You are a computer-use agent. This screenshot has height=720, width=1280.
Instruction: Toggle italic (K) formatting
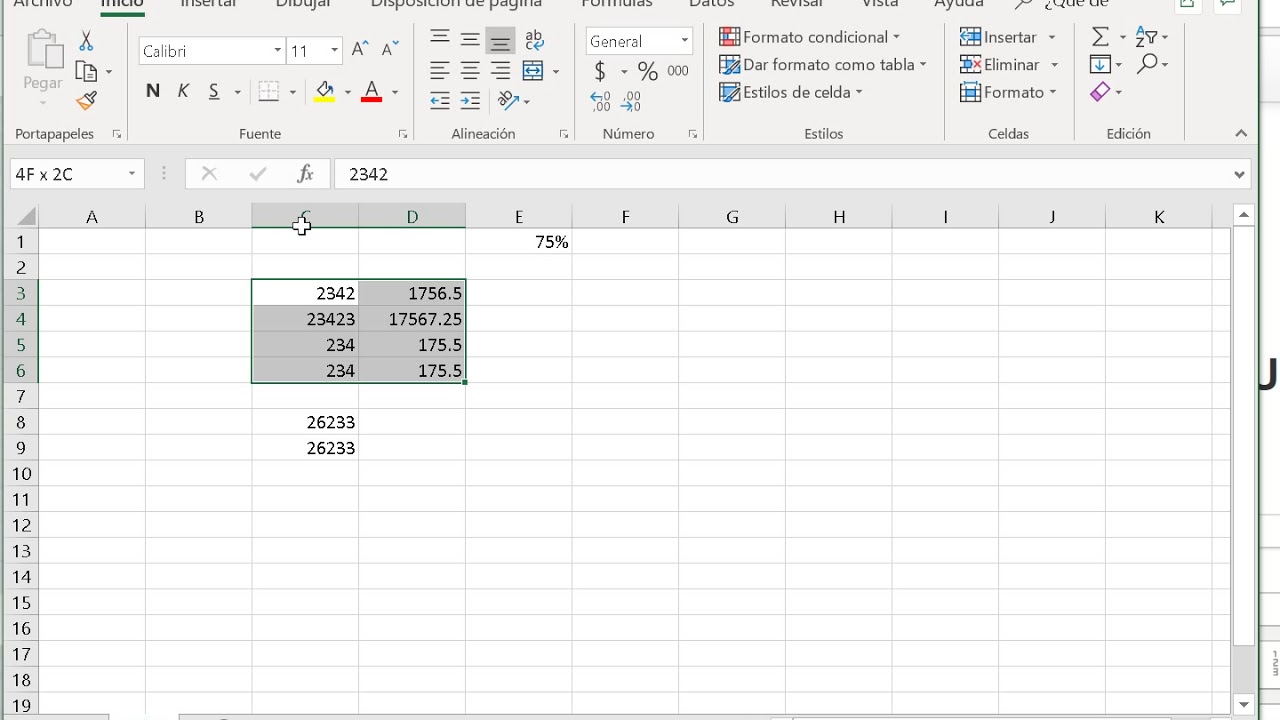[183, 91]
